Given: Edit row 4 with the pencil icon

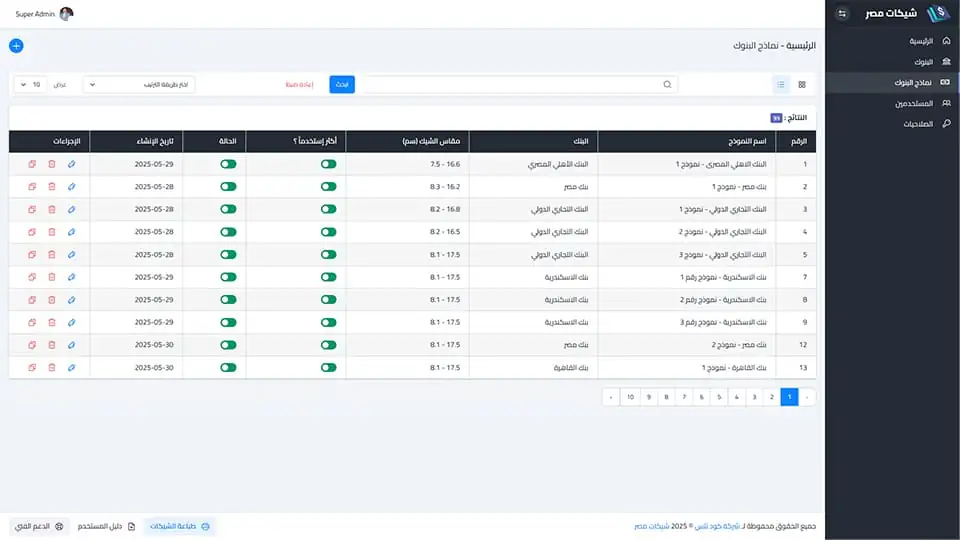Looking at the screenshot, I should click(x=72, y=232).
